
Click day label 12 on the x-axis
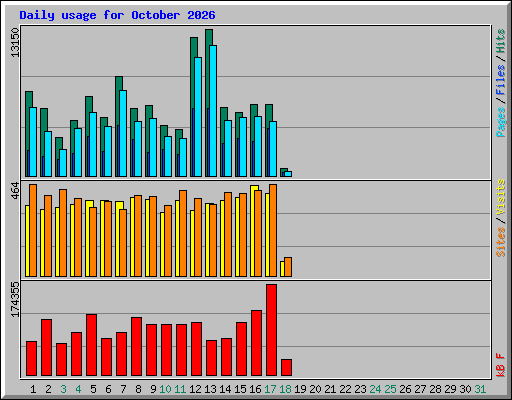(195, 389)
